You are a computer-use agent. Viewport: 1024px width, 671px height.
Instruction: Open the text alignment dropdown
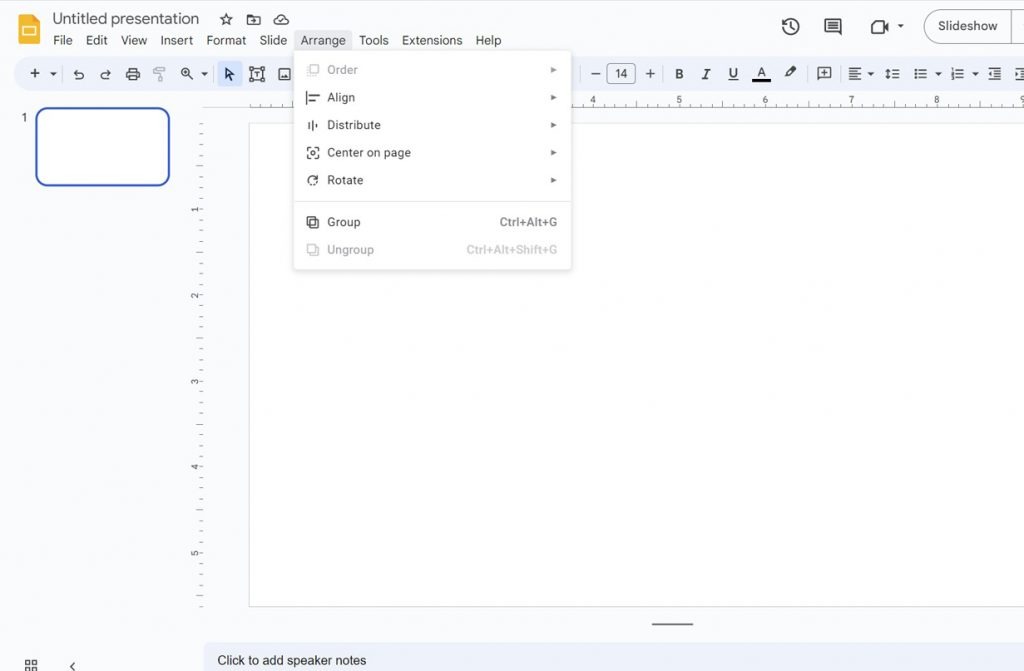coord(862,73)
